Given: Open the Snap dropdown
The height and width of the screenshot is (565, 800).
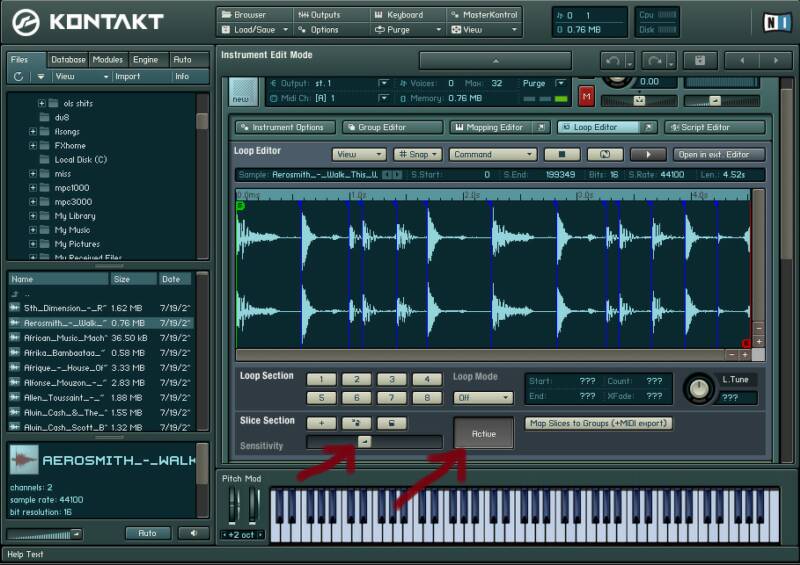Looking at the screenshot, I should click(417, 154).
